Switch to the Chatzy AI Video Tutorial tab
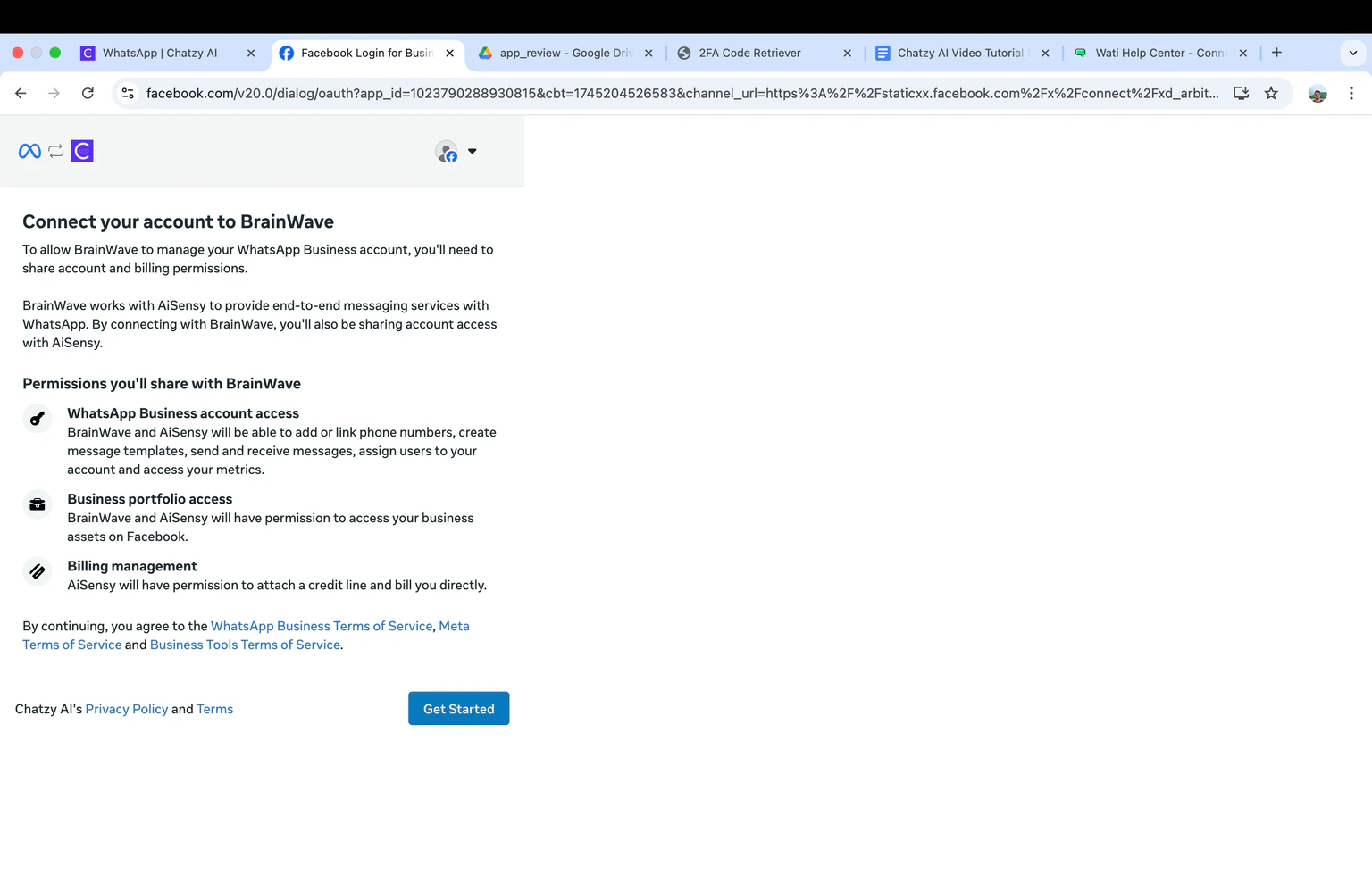 (964, 53)
